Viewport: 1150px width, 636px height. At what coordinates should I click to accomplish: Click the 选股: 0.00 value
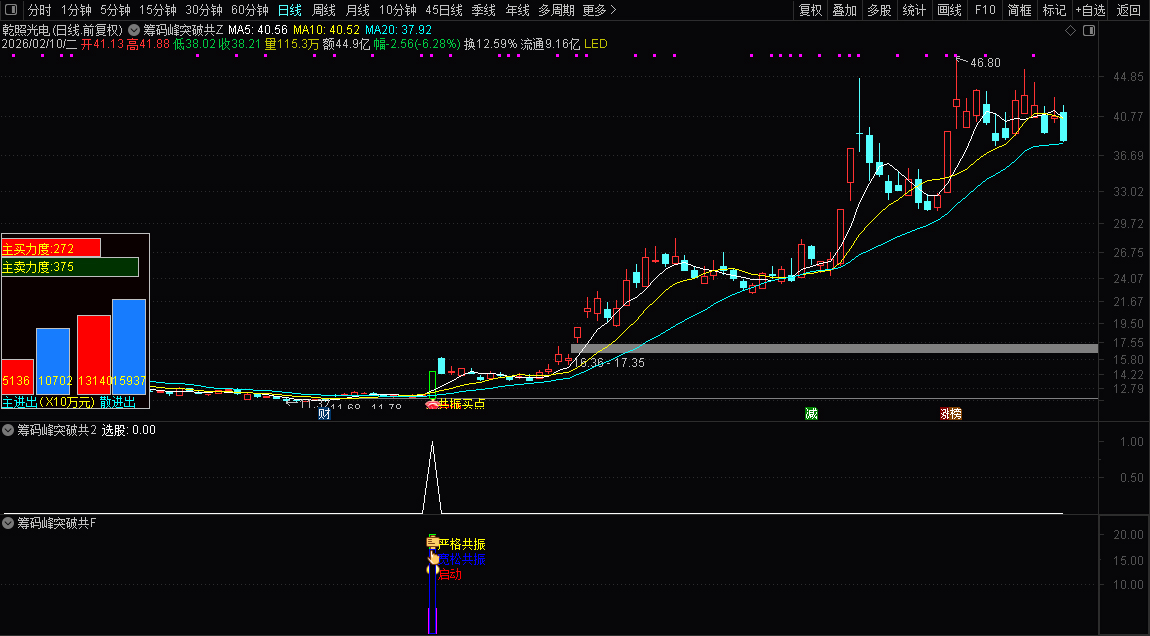point(128,430)
